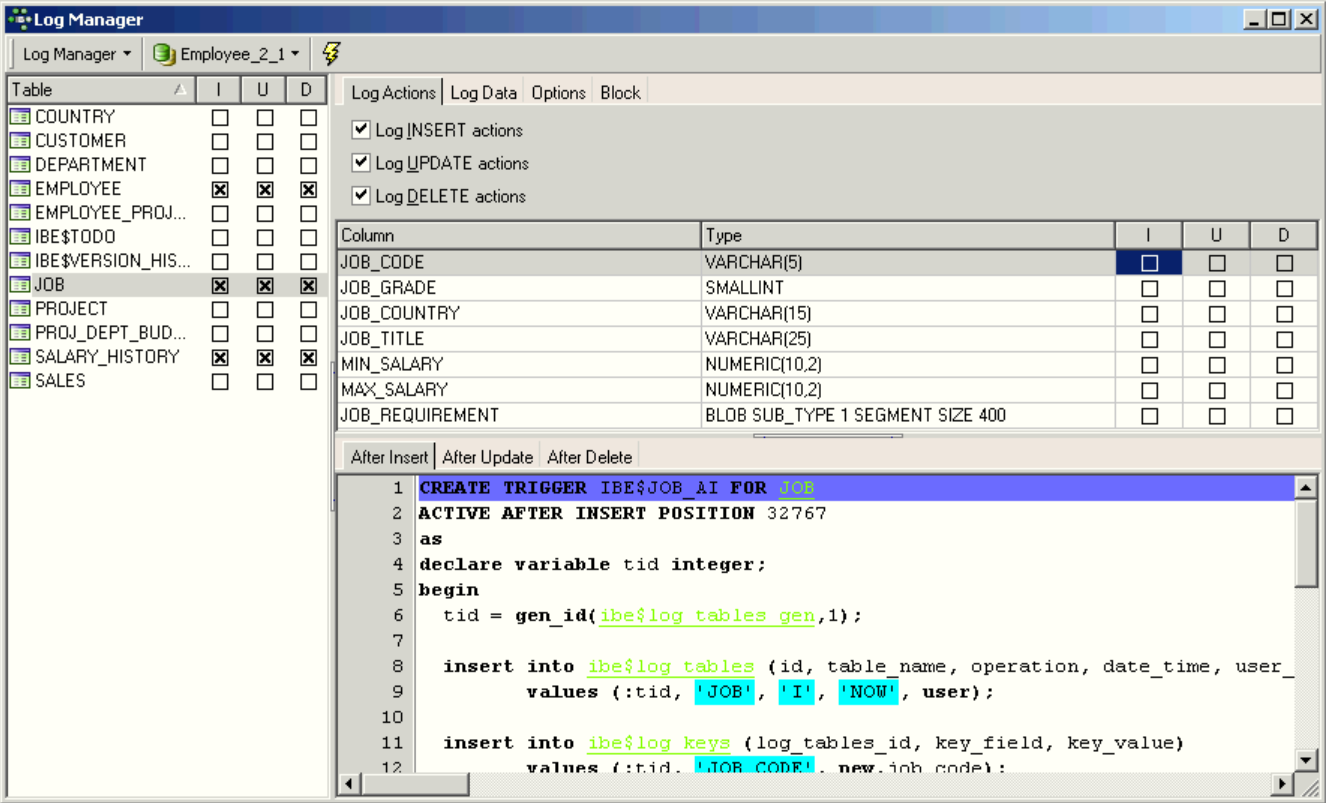Enable insert logging for CUSTOMER table
Screen dimensions: 1326x803
pyautogui.click(x=220, y=141)
